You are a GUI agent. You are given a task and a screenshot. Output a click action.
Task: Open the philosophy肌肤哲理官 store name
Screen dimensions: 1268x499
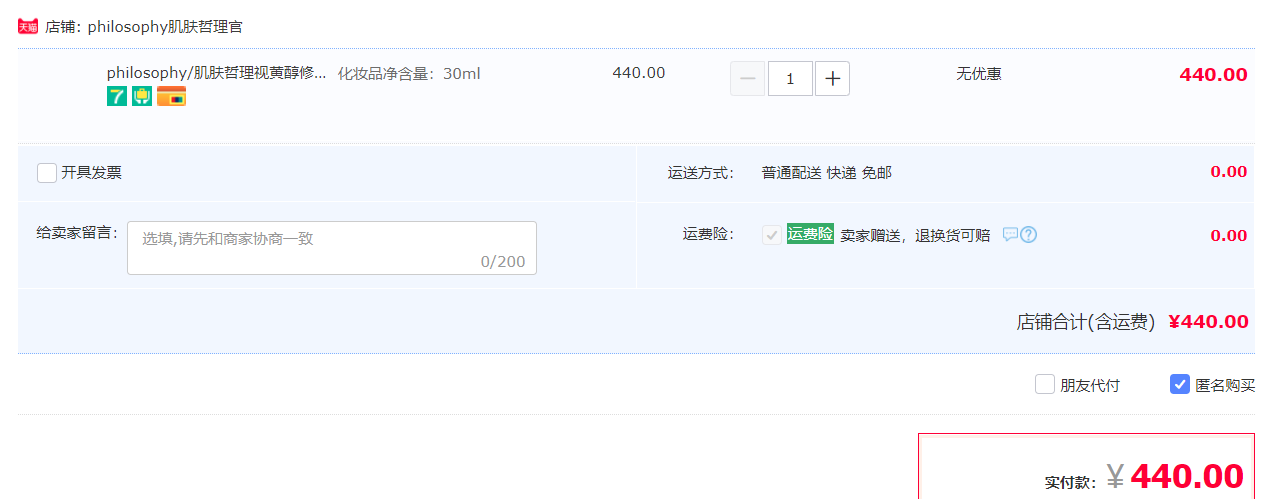165,27
